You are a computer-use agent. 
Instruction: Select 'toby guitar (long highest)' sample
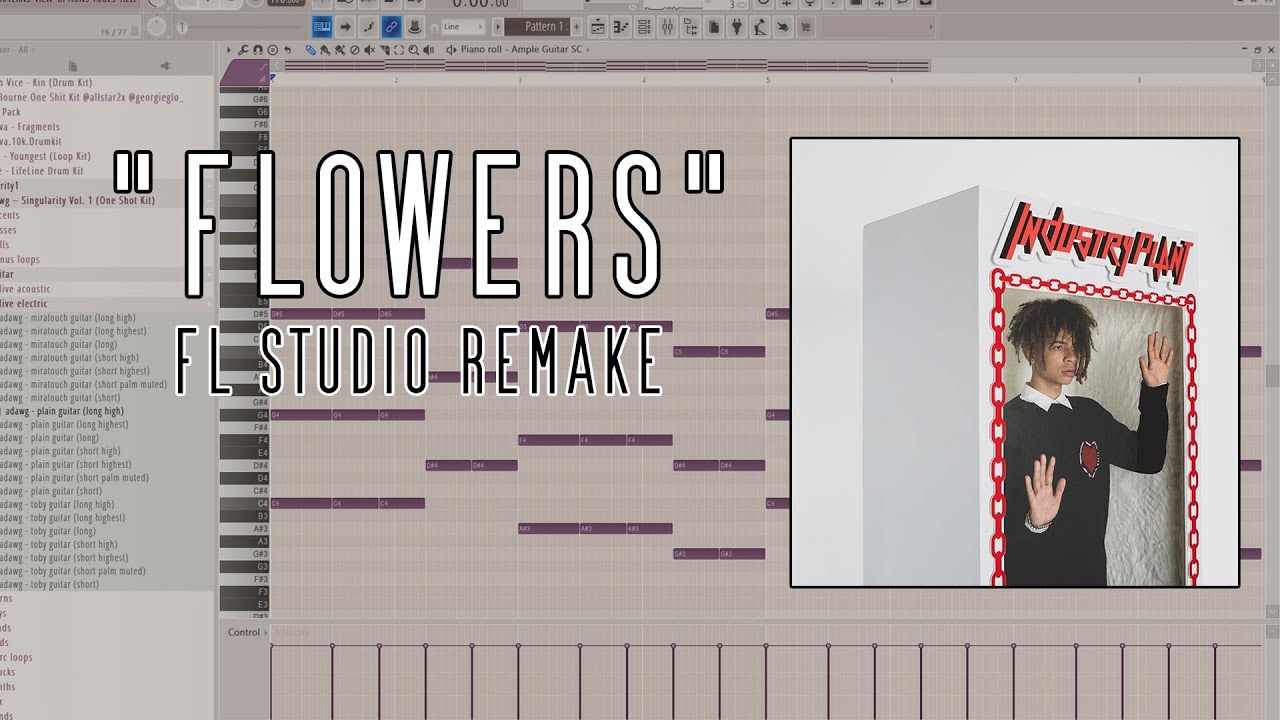[62, 518]
